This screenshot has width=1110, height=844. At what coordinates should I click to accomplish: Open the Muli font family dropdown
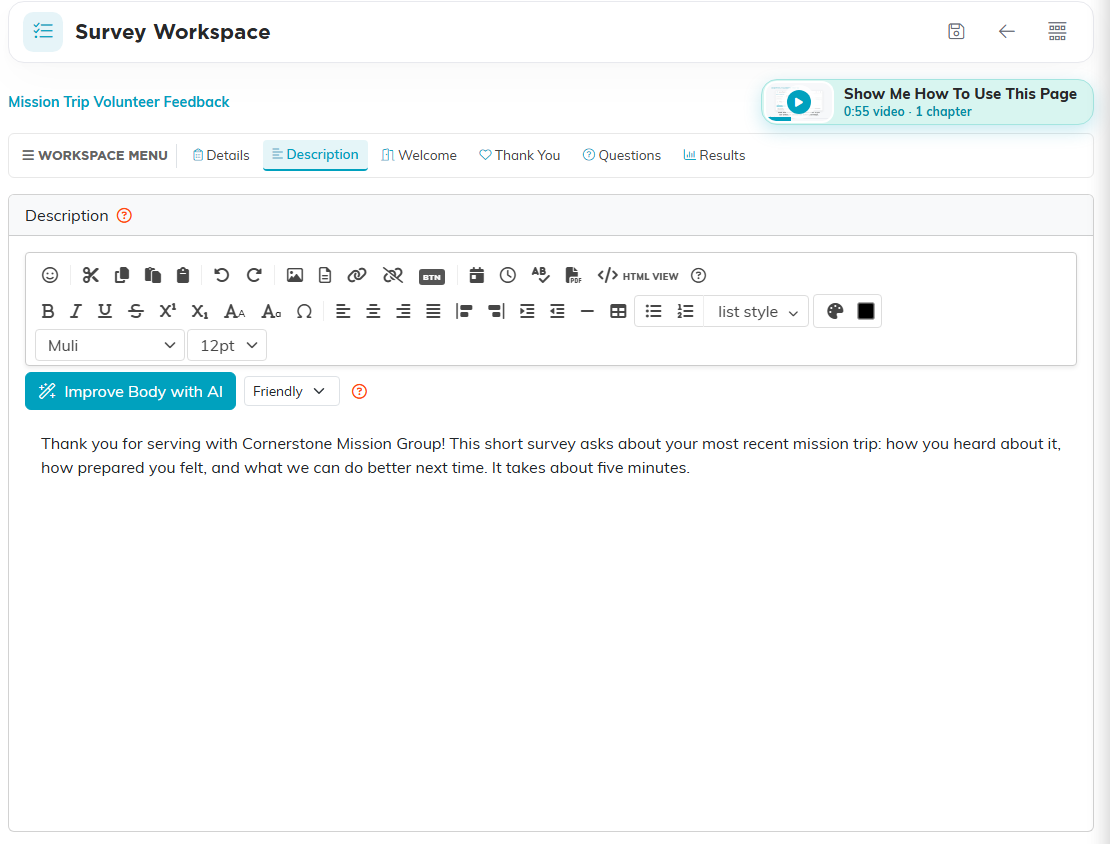click(110, 346)
